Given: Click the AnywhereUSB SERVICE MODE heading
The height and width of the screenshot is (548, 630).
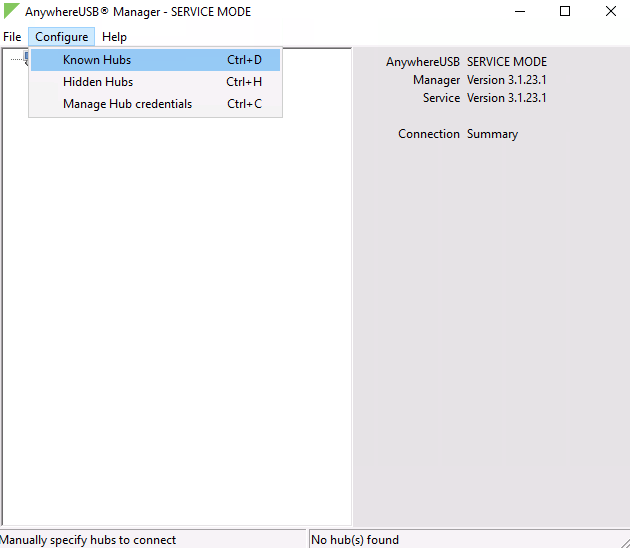Looking at the screenshot, I should pos(467,62).
